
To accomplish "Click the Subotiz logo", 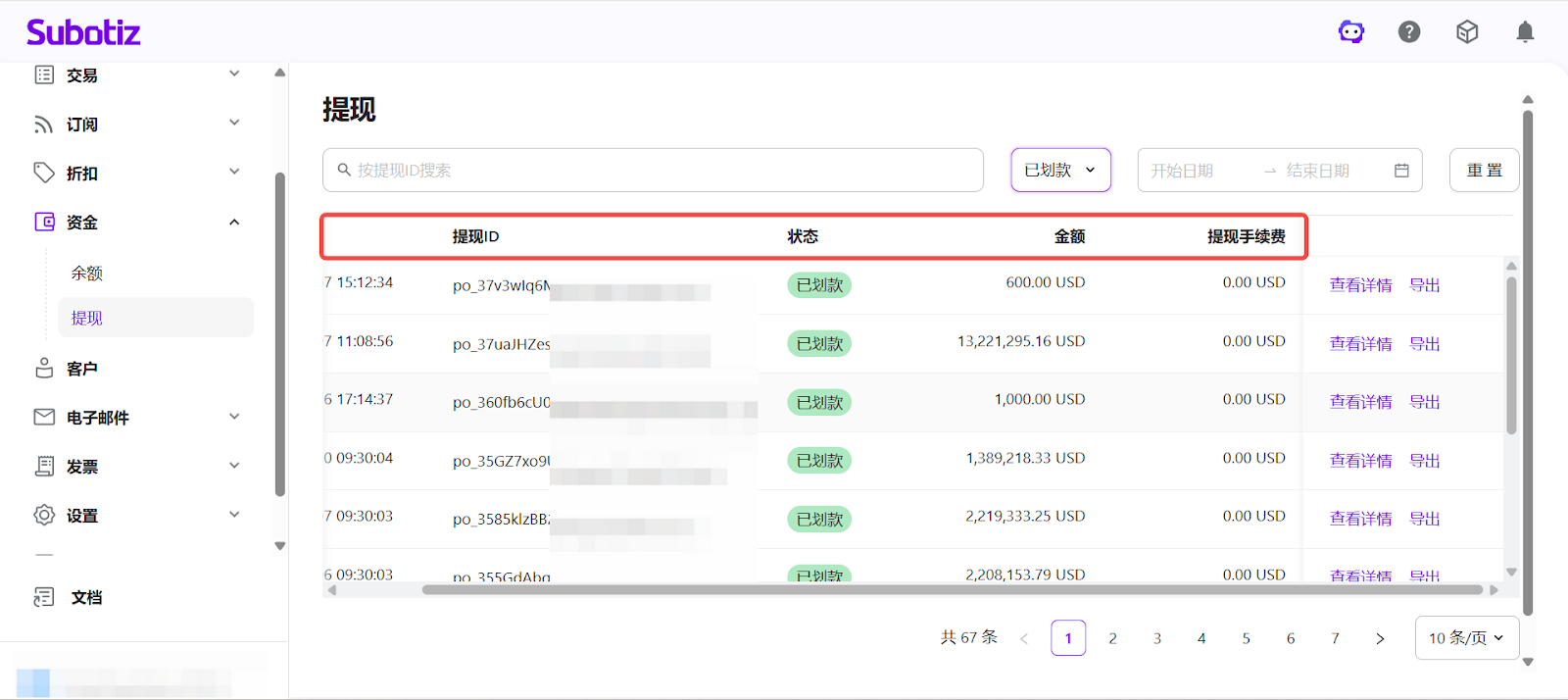I will pyautogui.click(x=83, y=32).
